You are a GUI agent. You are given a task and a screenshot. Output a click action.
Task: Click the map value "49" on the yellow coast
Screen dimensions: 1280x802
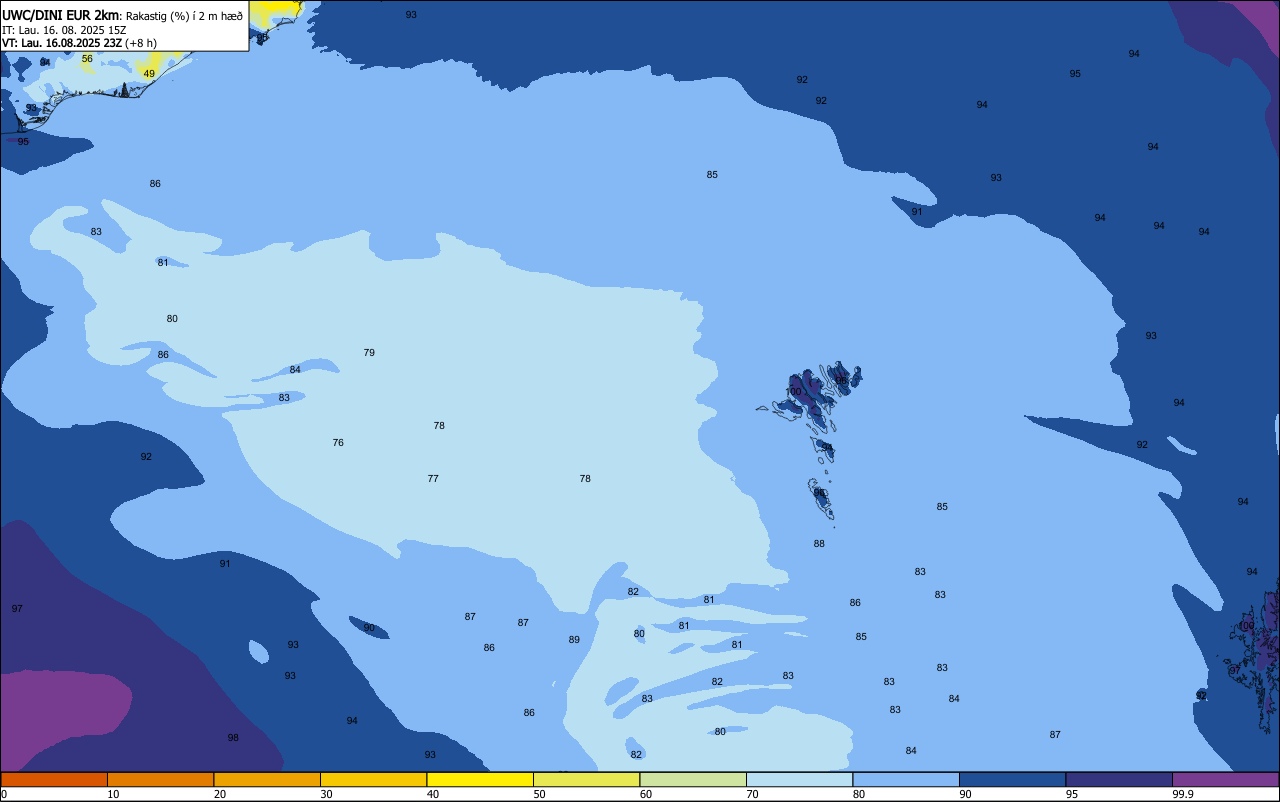click(149, 74)
